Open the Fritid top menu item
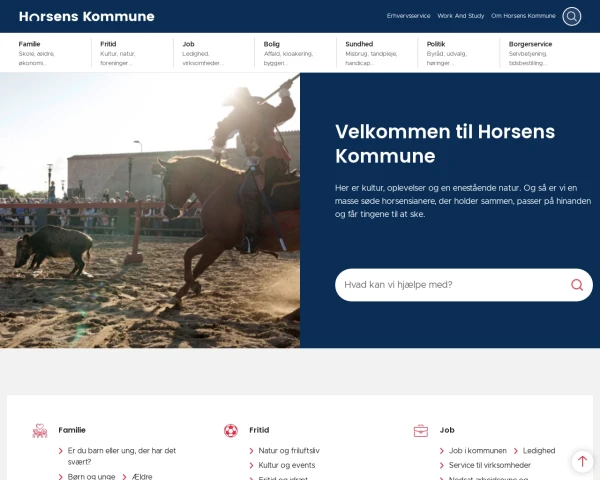 tap(132, 53)
